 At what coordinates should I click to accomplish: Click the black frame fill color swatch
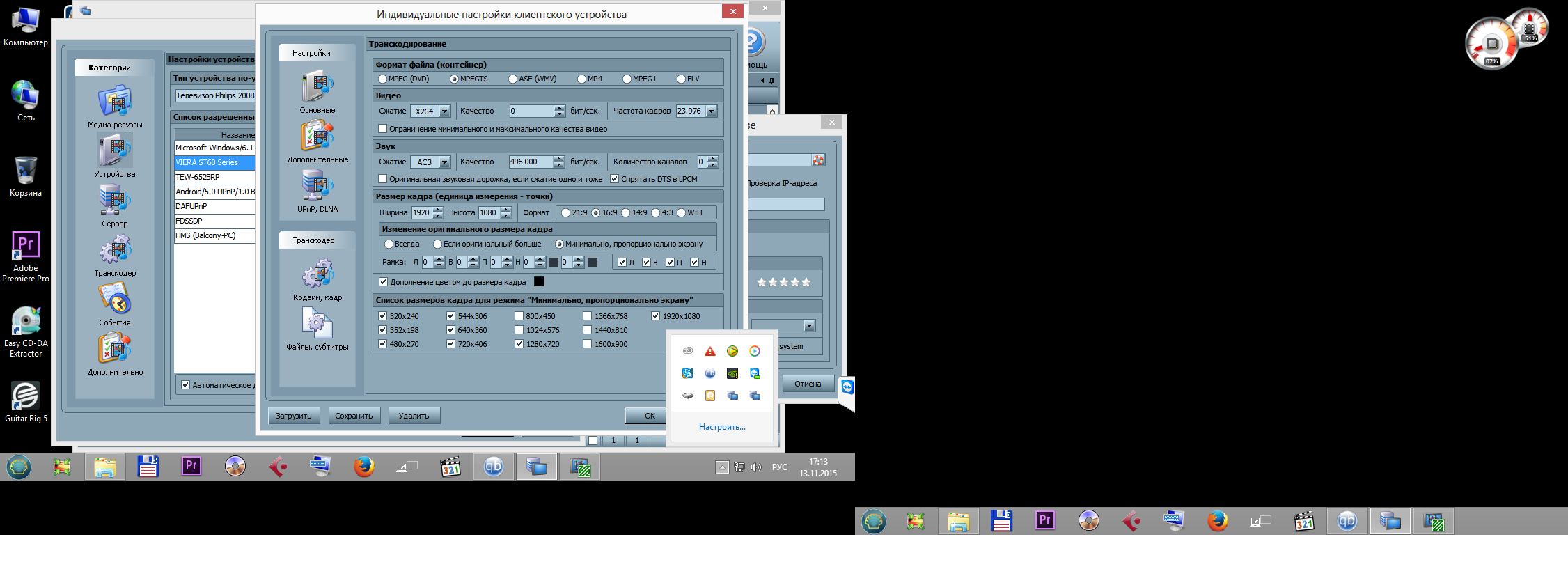(x=539, y=282)
